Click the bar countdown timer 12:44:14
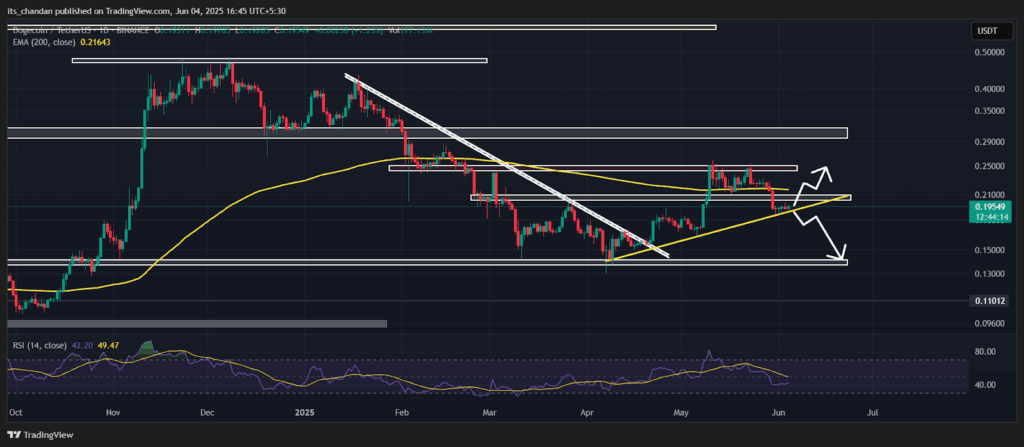The height and width of the screenshot is (447, 1024). [x=990, y=217]
